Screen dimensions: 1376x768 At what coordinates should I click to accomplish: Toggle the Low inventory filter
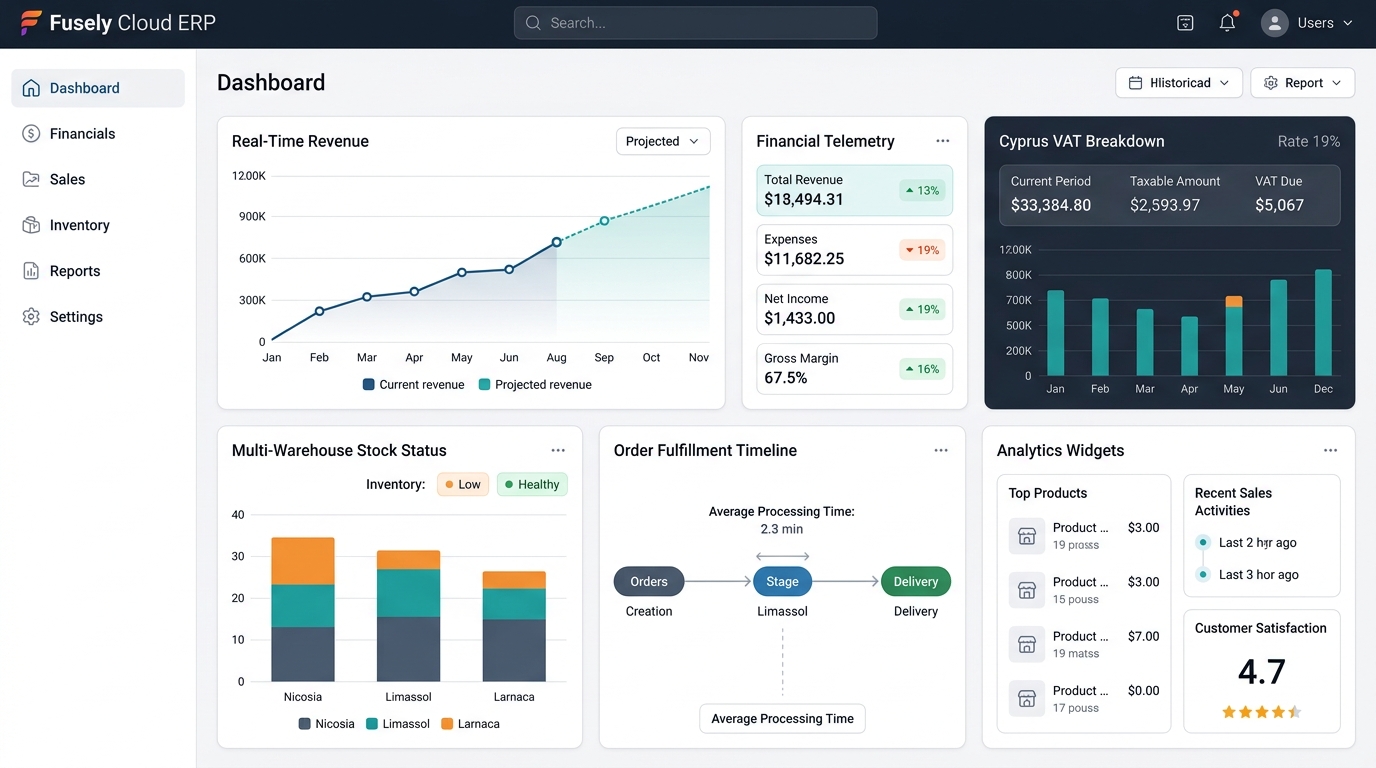click(x=464, y=485)
